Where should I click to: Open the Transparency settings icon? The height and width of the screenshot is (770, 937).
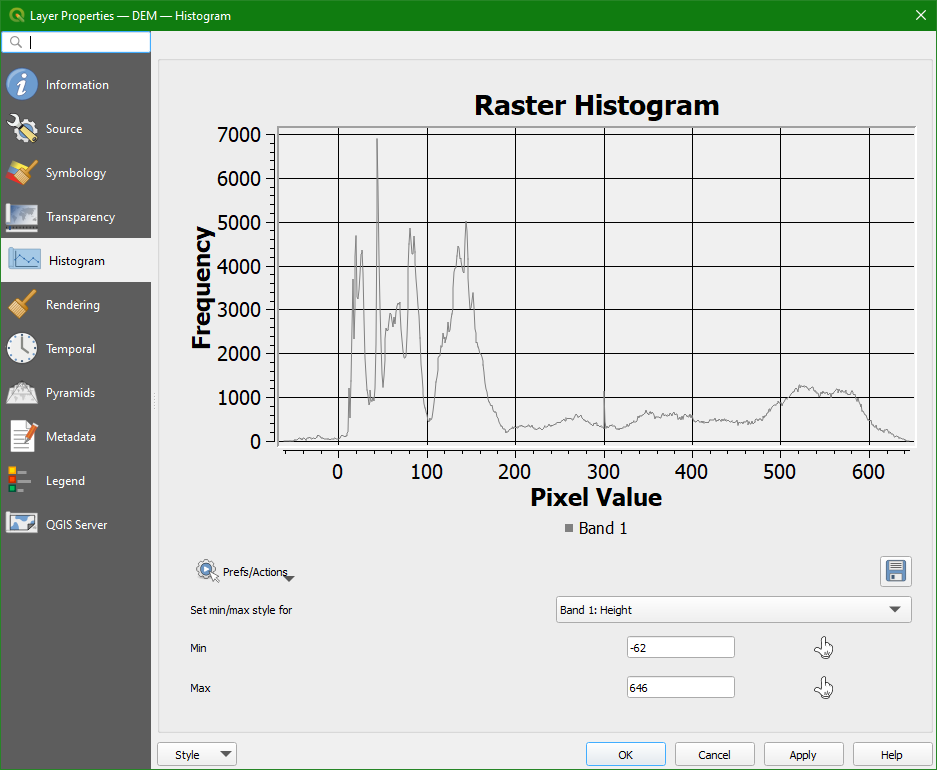[22, 217]
